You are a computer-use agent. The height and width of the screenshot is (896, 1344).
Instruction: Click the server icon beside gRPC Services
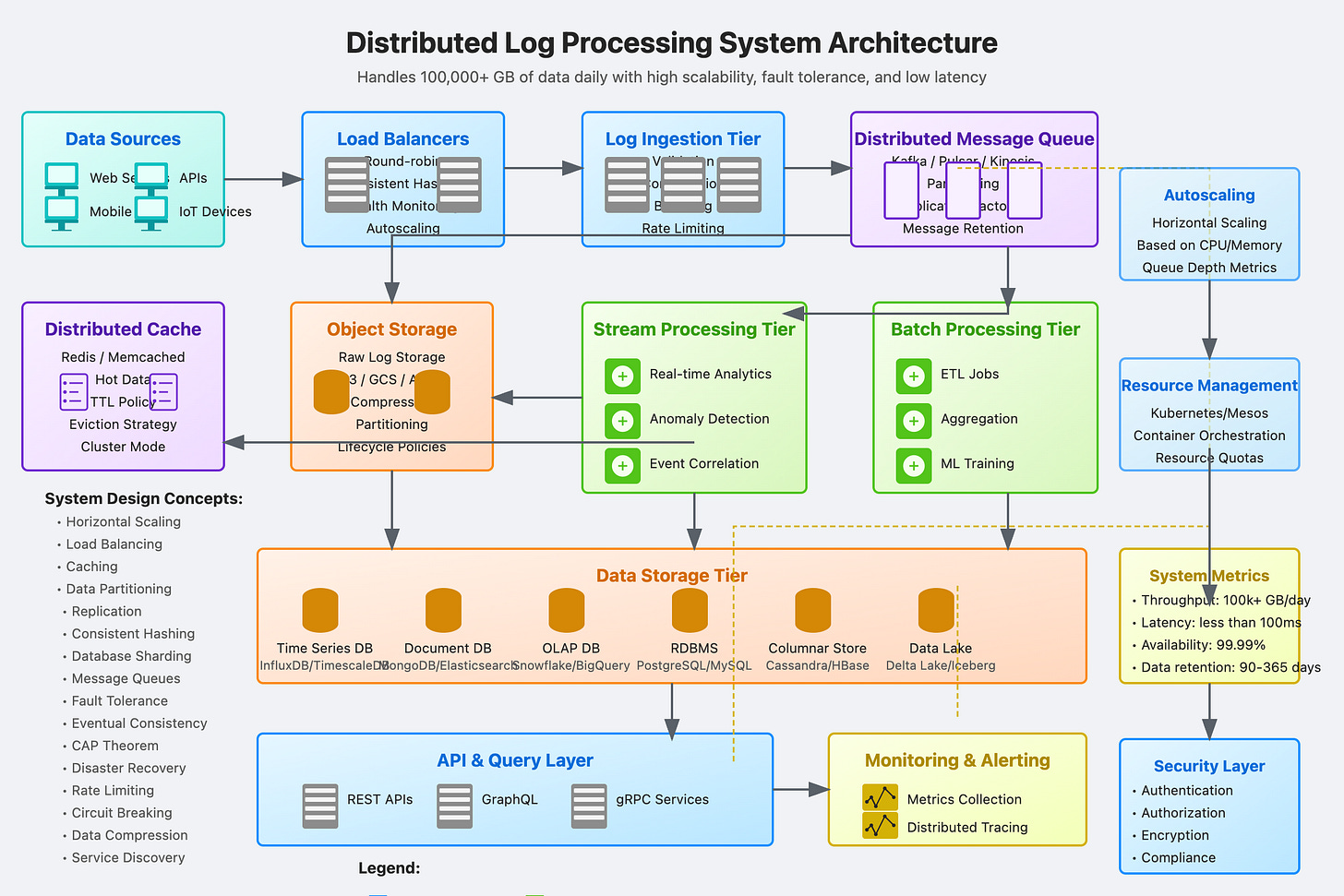(589, 806)
